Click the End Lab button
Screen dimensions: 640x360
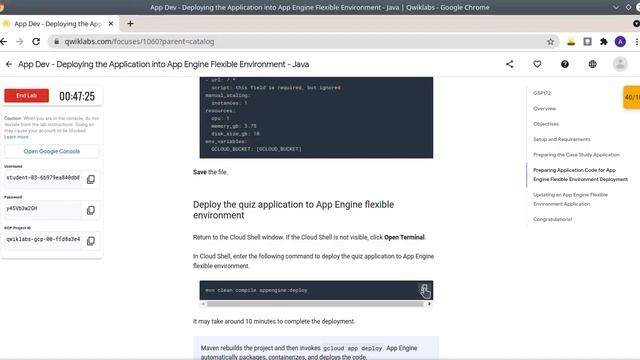(x=27, y=96)
